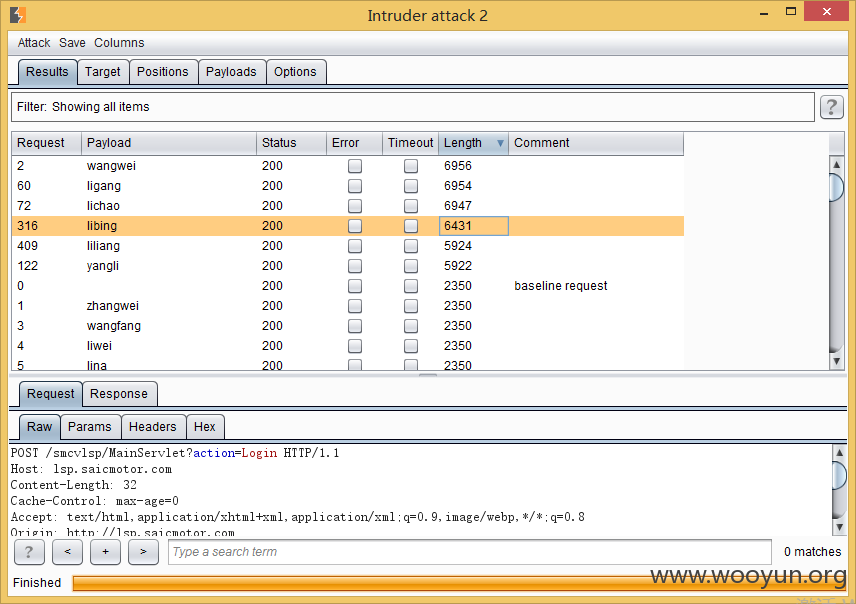Viewport: 856px width, 604px height.
Task: Go to next search match arrow
Action: point(143,552)
